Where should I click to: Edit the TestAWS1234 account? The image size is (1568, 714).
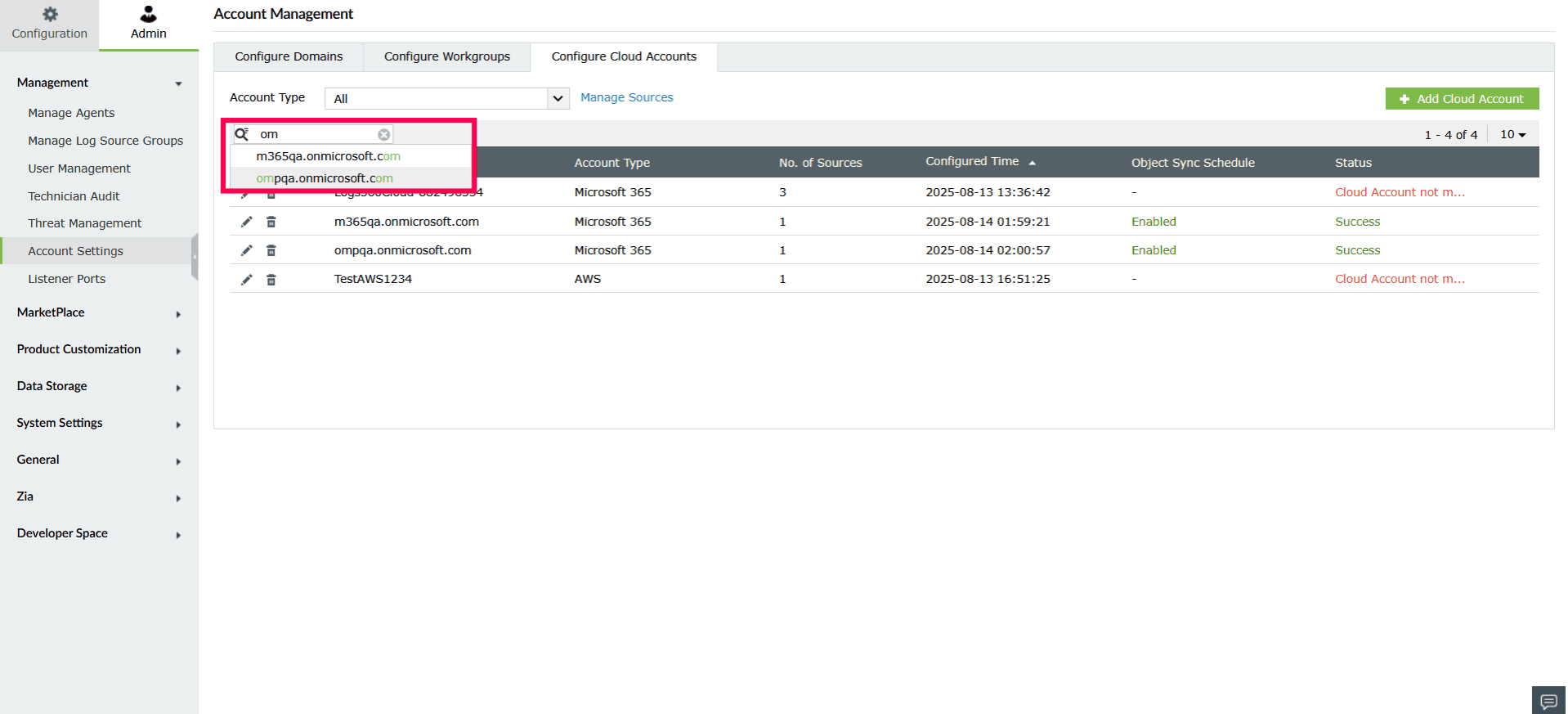(x=246, y=280)
